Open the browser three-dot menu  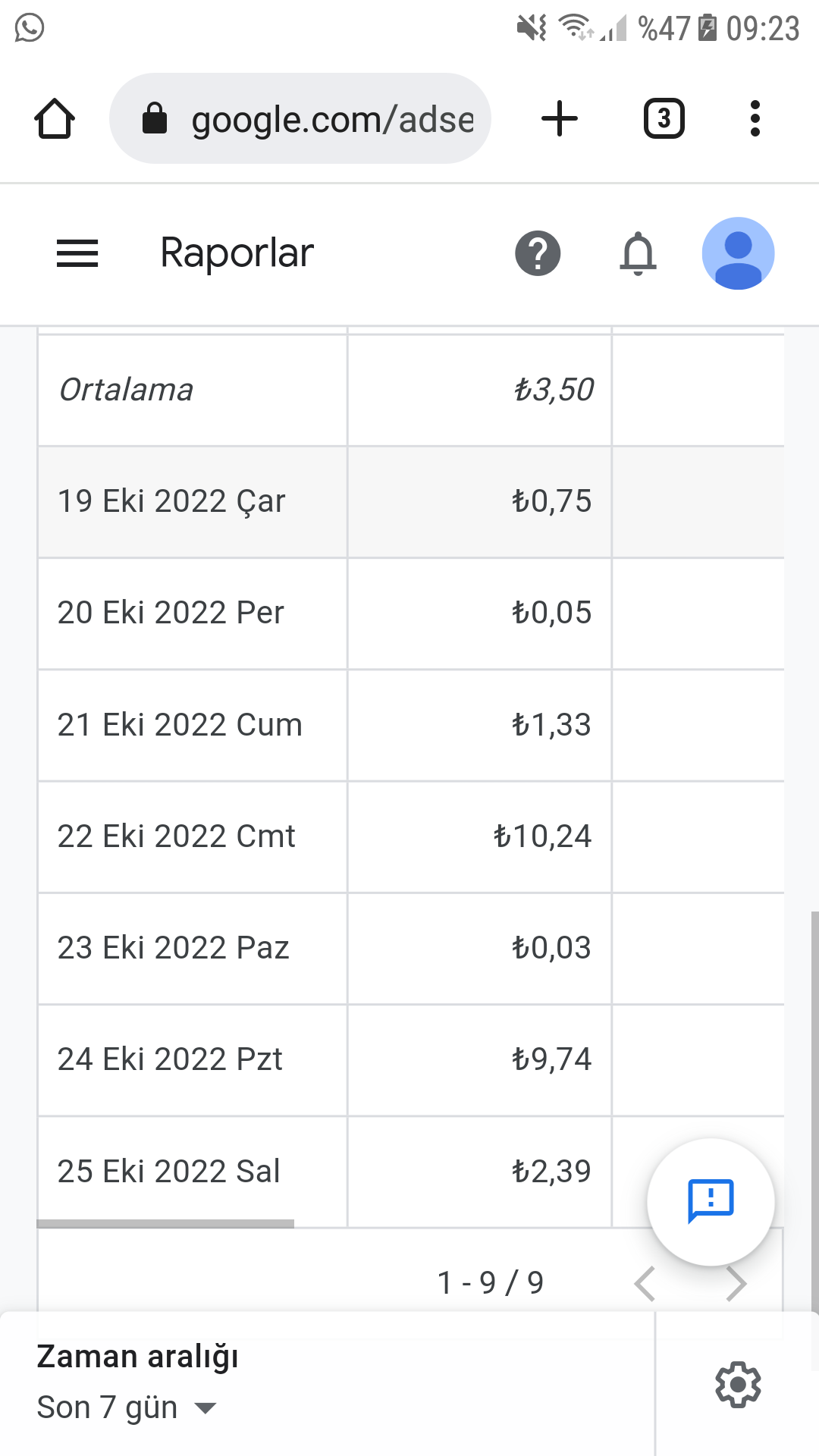coord(755,119)
